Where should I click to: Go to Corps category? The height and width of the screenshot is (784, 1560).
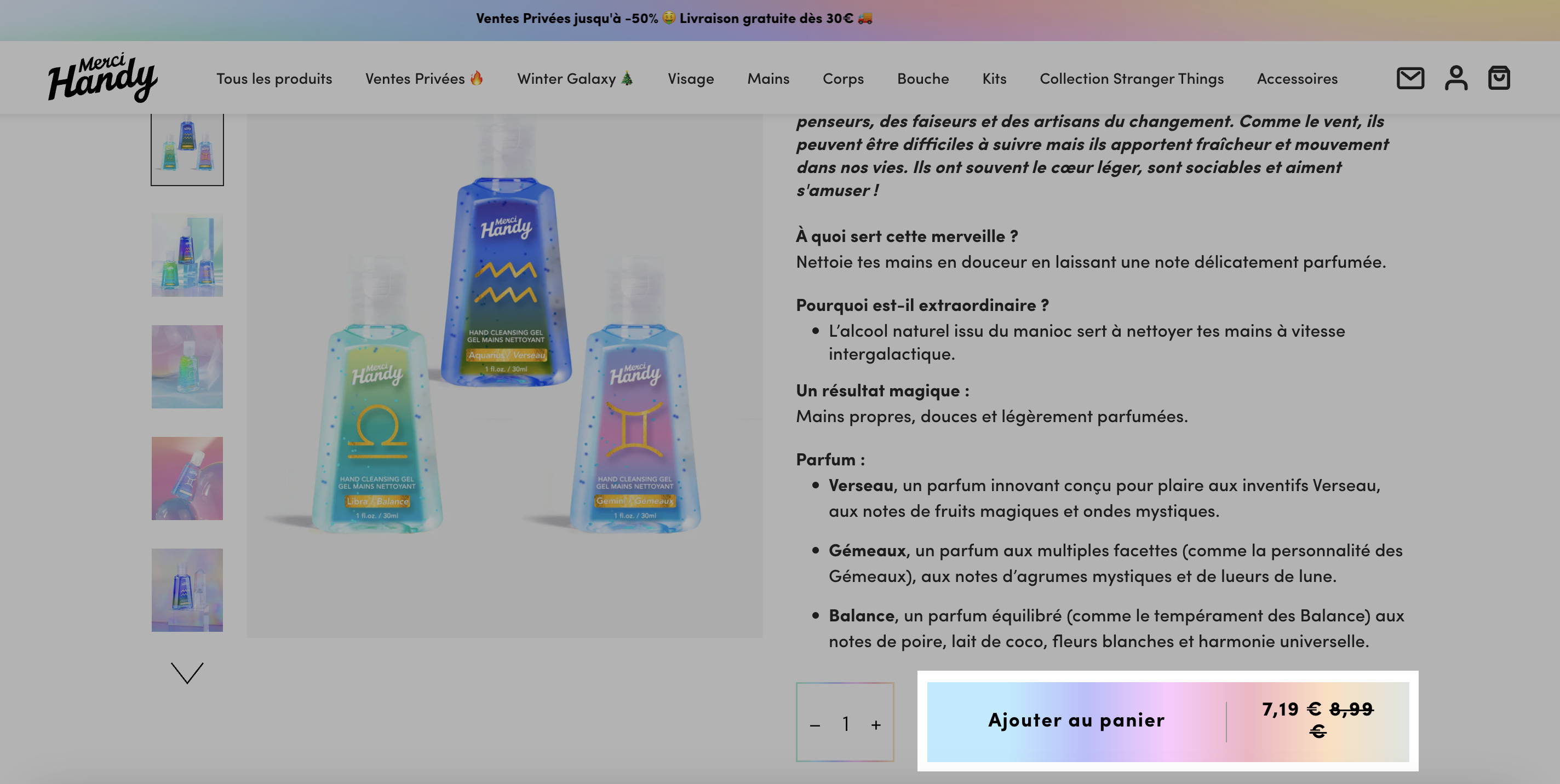click(x=843, y=79)
